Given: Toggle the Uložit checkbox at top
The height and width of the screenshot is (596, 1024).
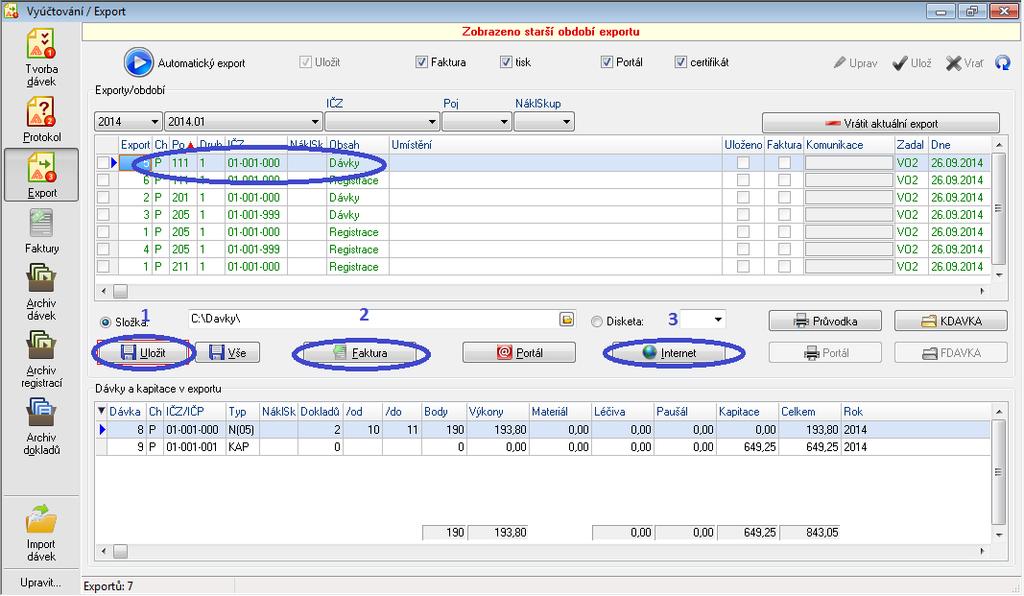Looking at the screenshot, I should pos(305,62).
